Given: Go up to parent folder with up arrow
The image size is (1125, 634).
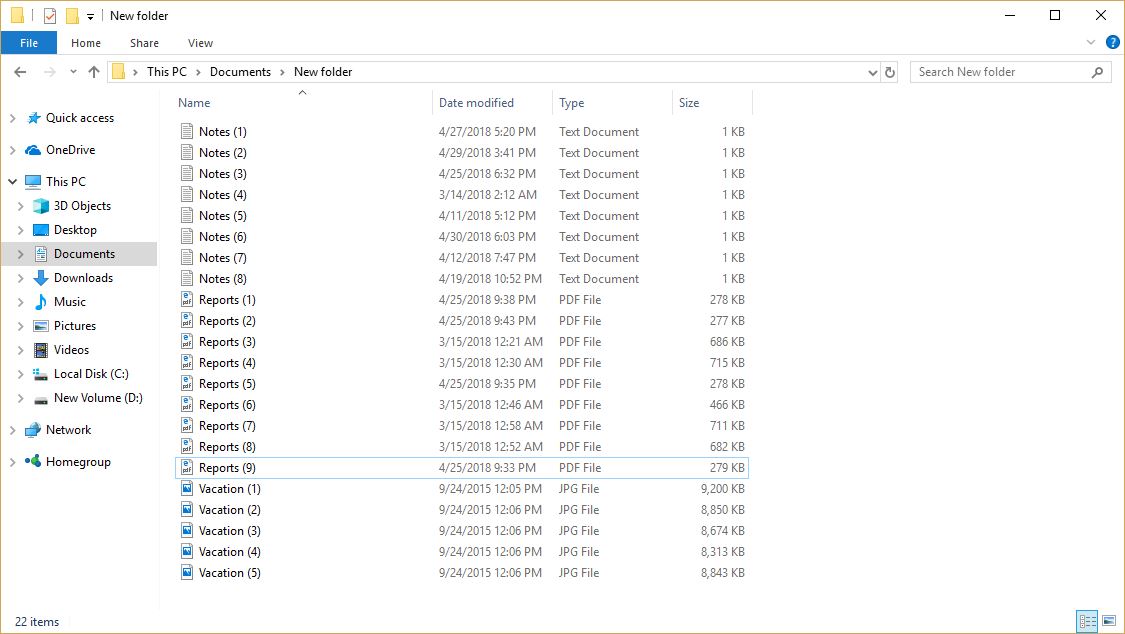Looking at the screenshot, I should [x=94, y=71].
